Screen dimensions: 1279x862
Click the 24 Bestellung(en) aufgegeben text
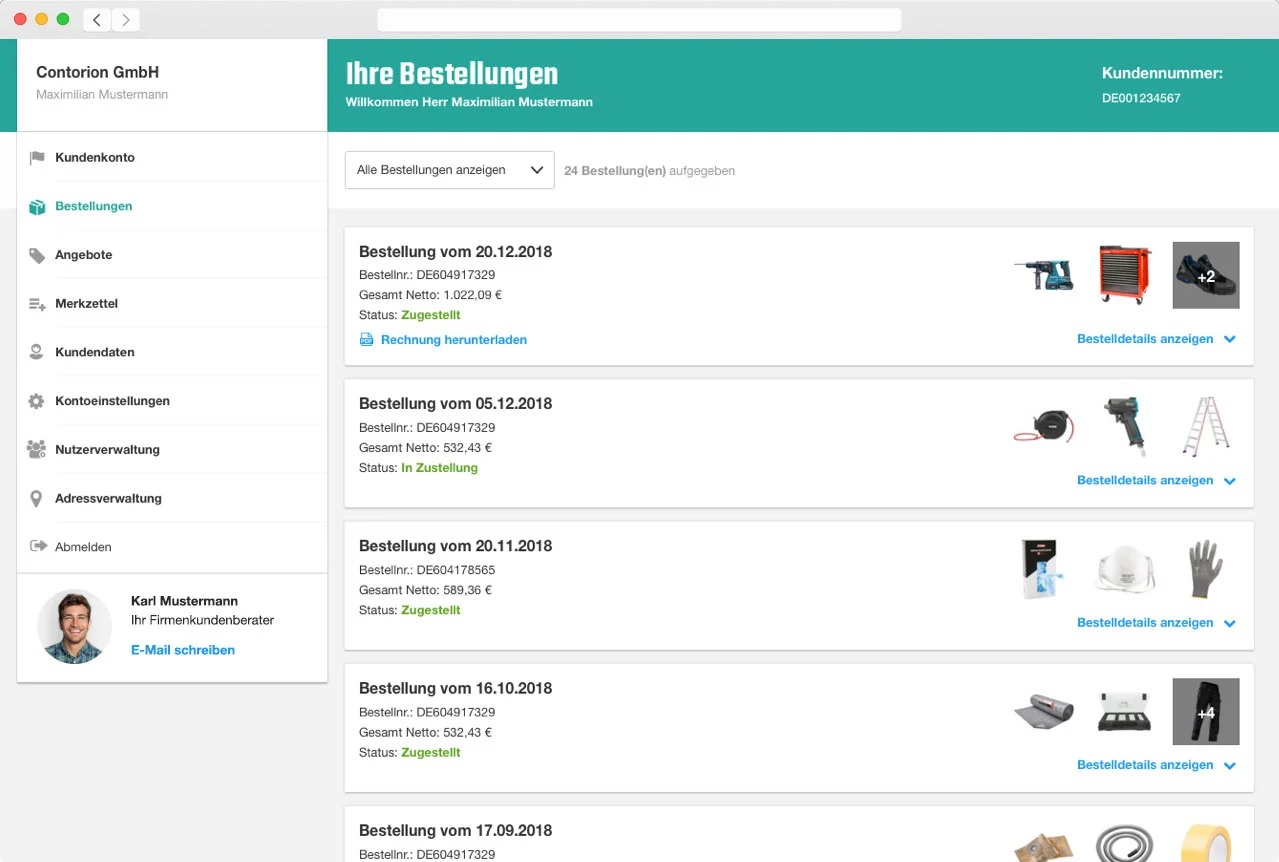(x=649, y=171)
